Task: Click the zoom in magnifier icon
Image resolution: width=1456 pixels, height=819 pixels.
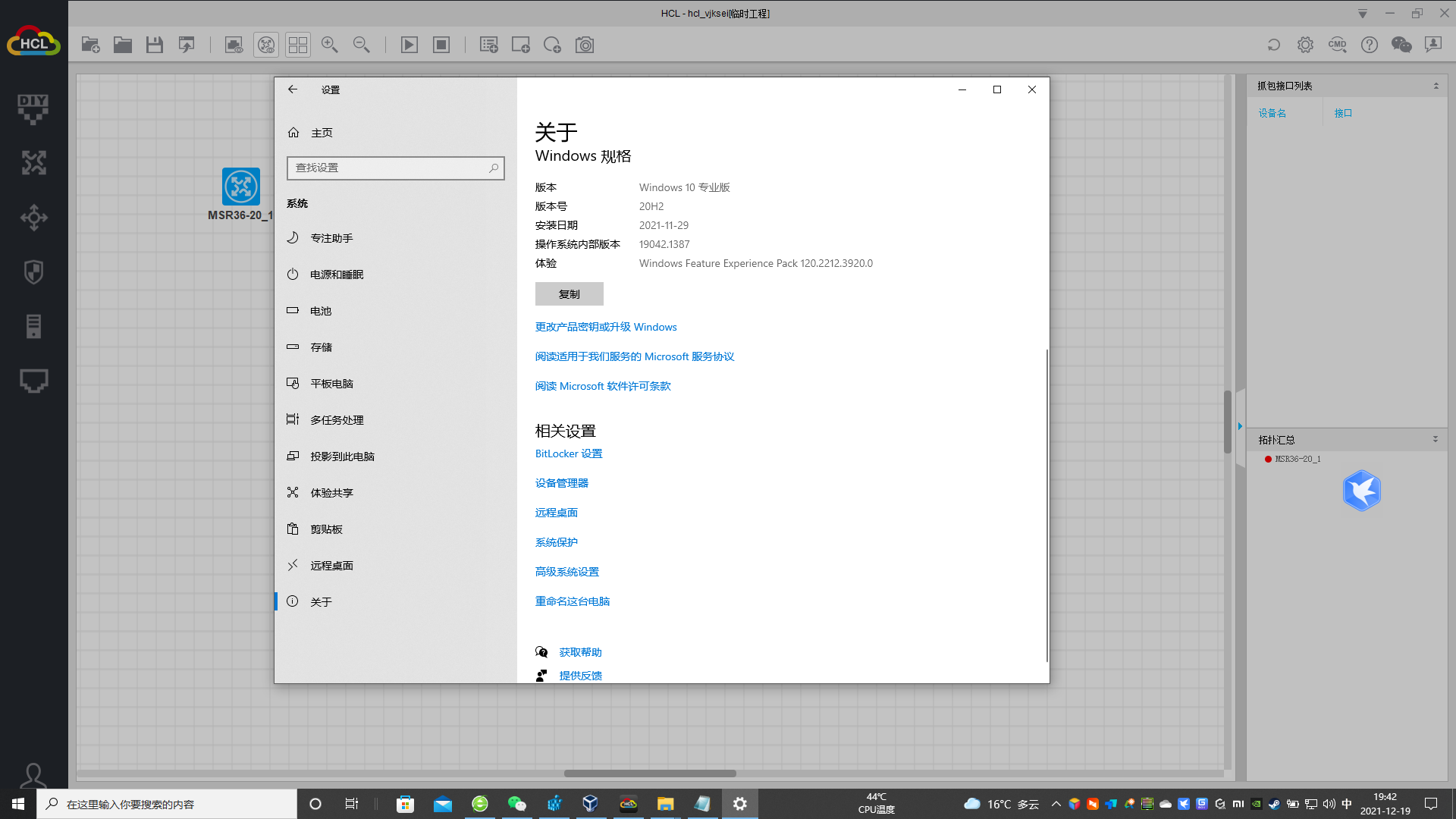Action: 329,45
